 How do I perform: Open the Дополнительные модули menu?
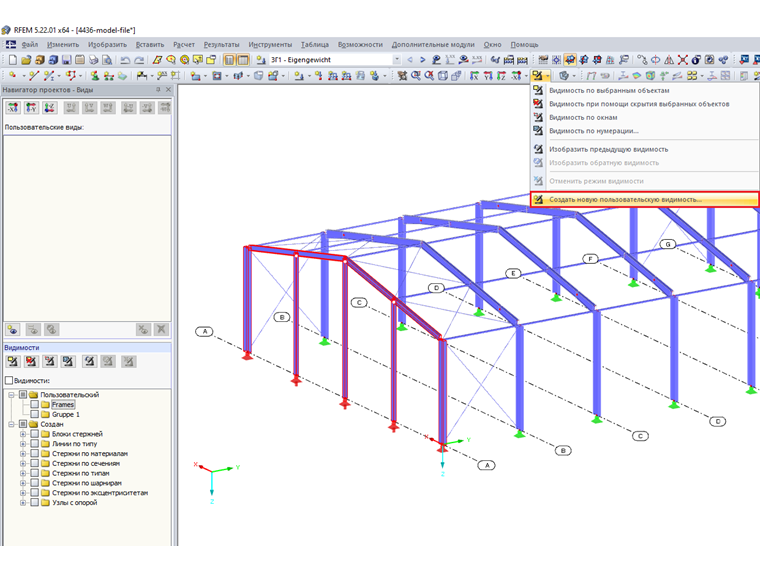pos(433,45)
